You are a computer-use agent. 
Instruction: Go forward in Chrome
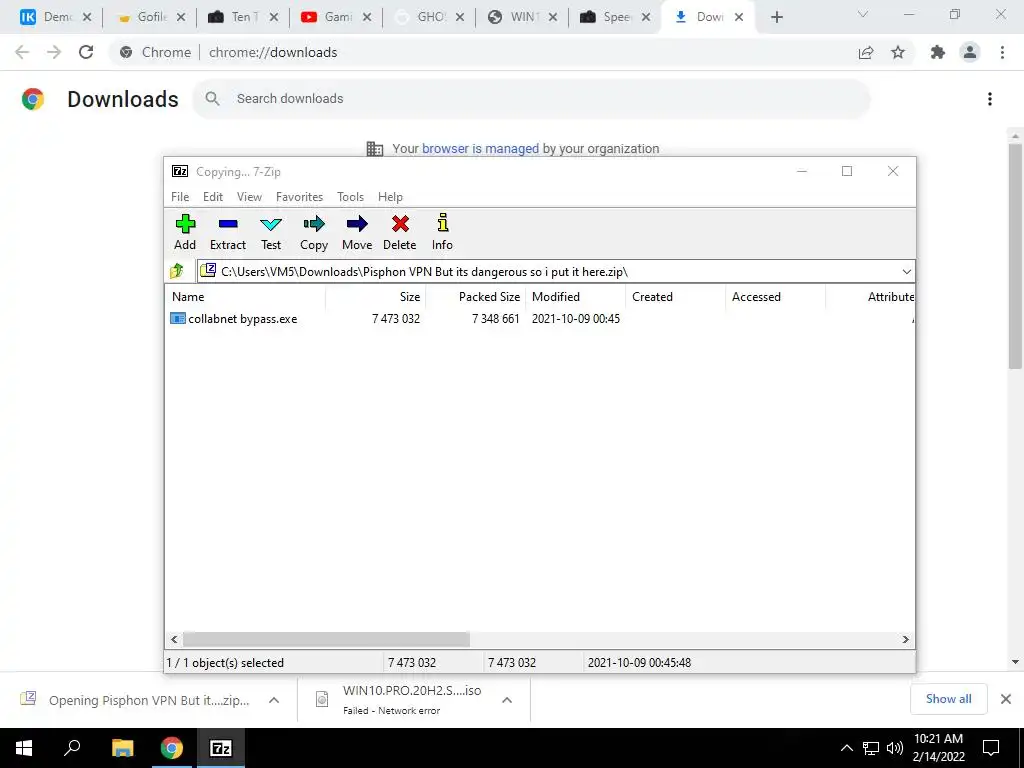coord(54,52)
